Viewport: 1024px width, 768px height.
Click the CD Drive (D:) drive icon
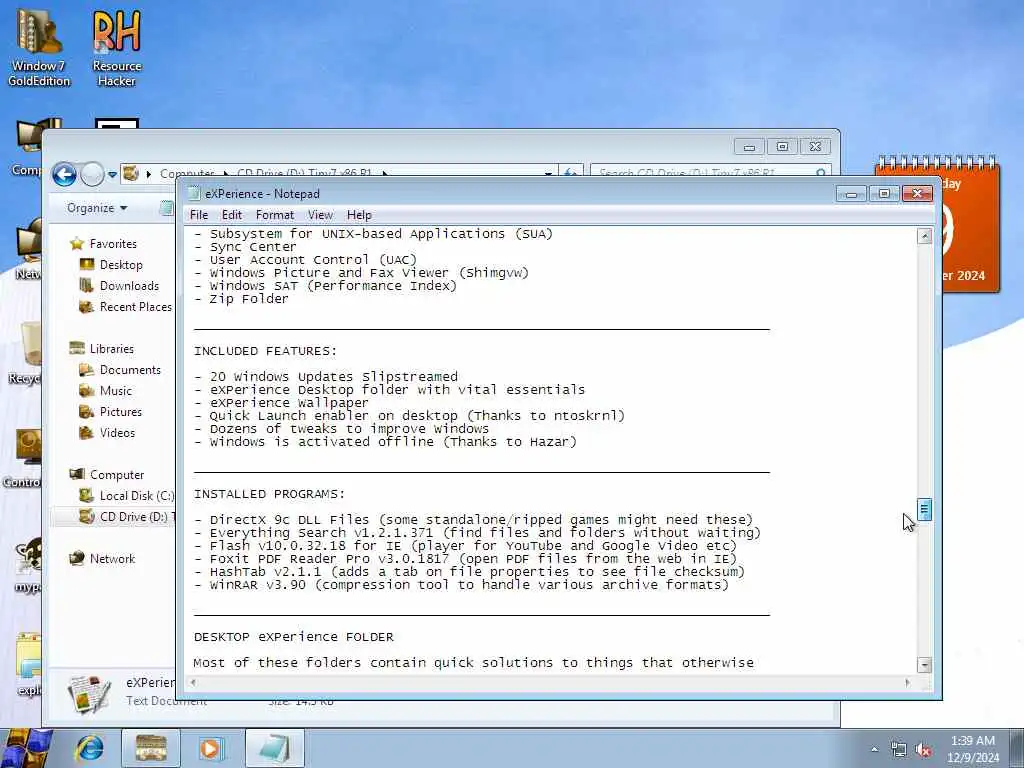pos(87,517)
